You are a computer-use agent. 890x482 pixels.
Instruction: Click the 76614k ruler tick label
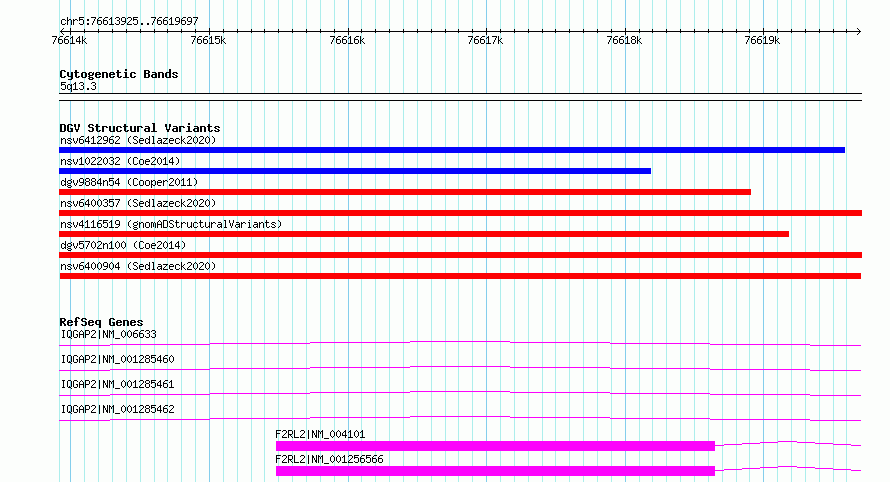(69, 41)
